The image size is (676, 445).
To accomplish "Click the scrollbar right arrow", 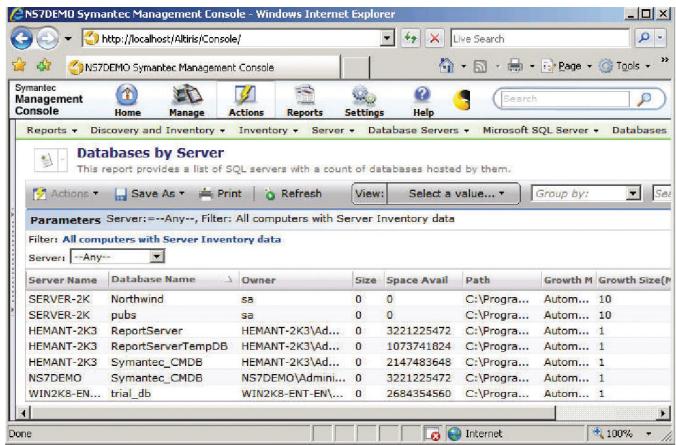I will tap(663, 413).
